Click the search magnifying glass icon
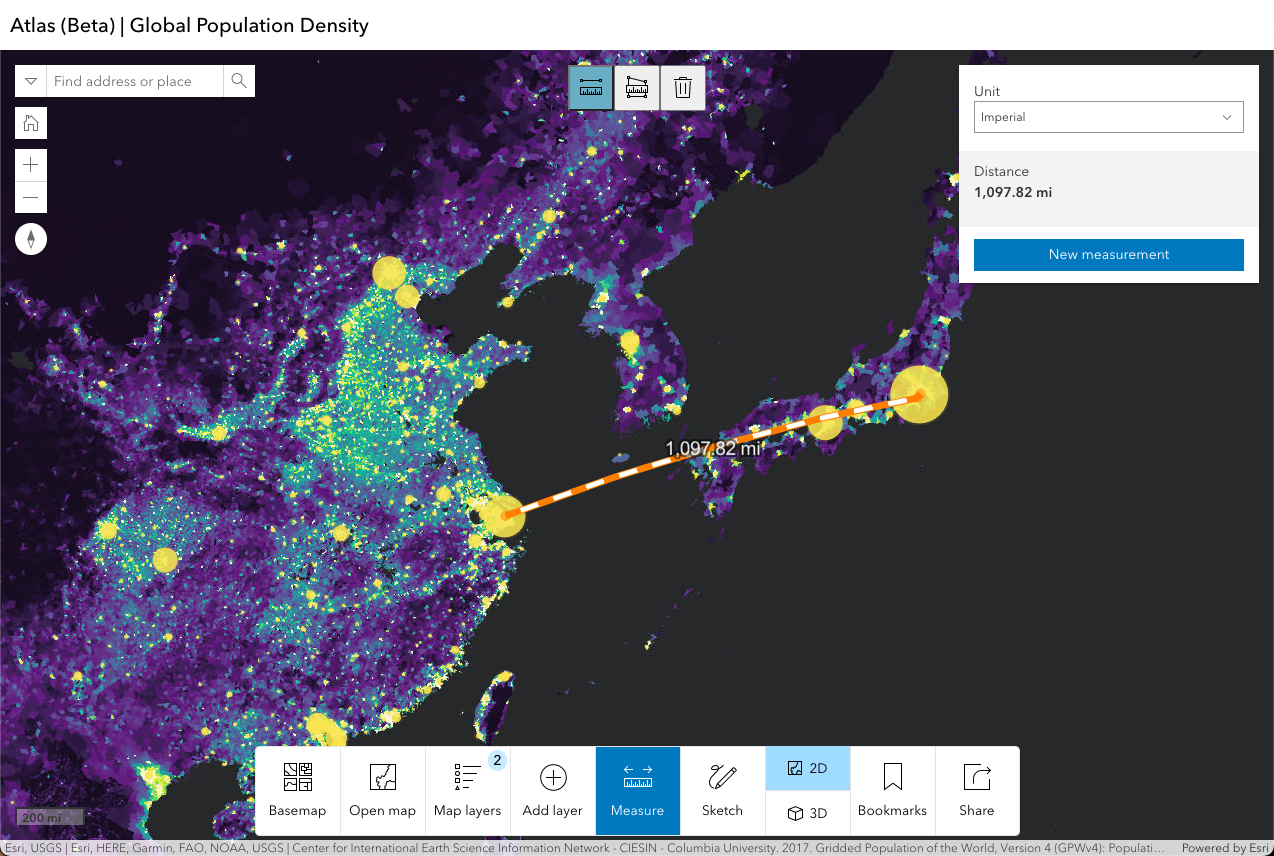The image size is (1274, 856). pyautogui.click(x=239, y=81)
